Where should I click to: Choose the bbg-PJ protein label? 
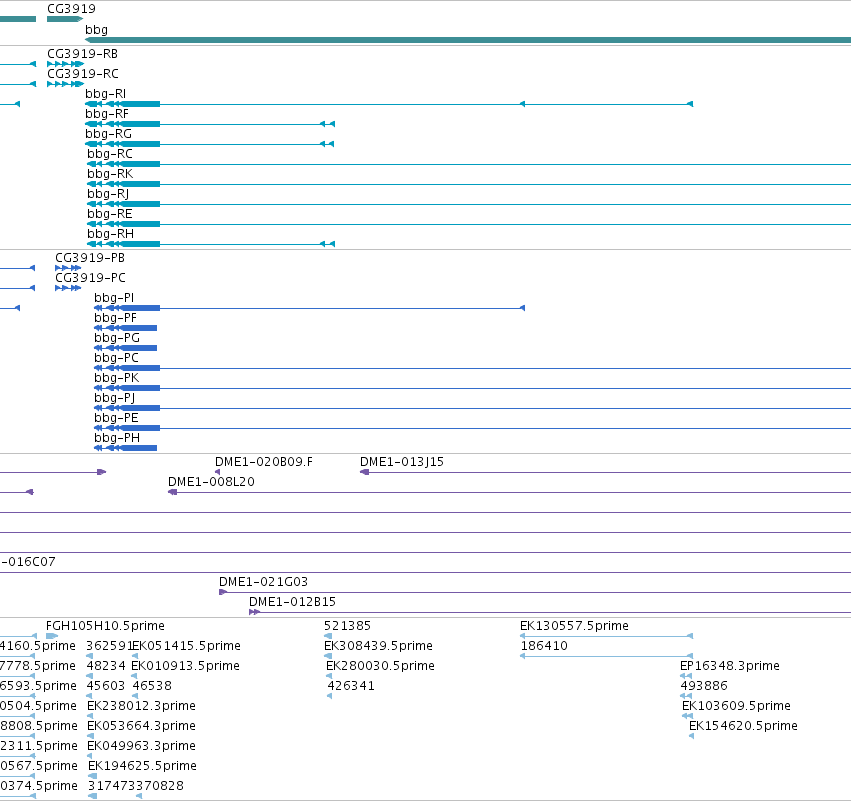coord(115,398)
